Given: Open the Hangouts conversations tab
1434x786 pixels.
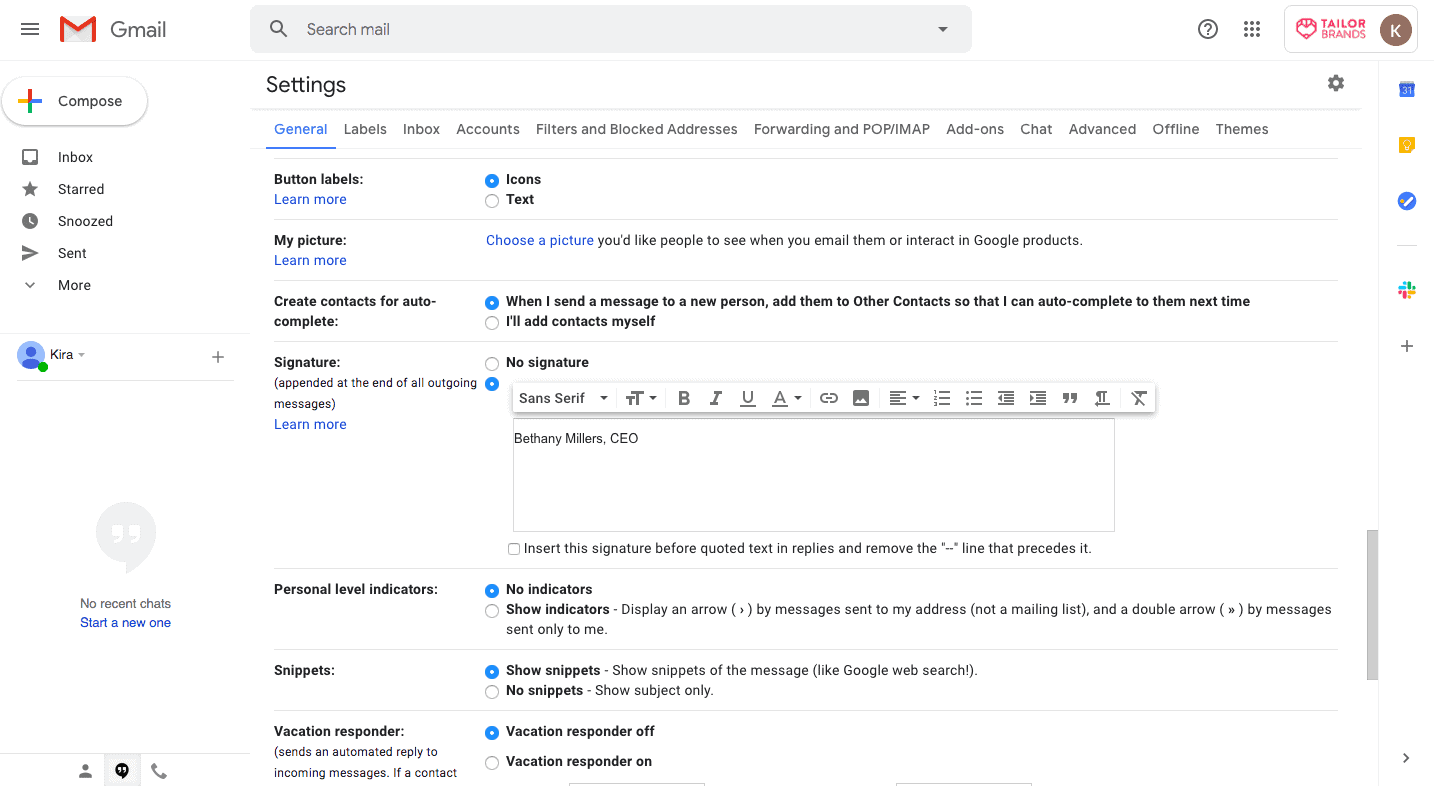Looking at the screenshot, I should pyautogui.click(x=122, y=771).
